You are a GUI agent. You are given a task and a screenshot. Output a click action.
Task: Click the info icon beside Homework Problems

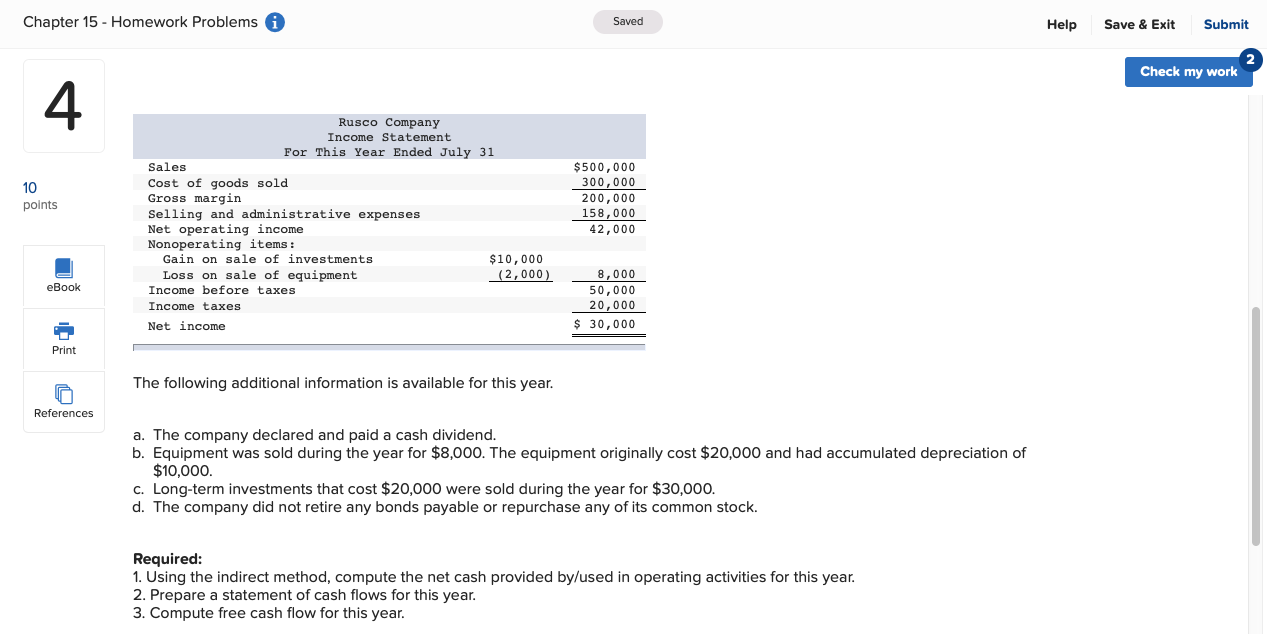[x=275, y=23]
